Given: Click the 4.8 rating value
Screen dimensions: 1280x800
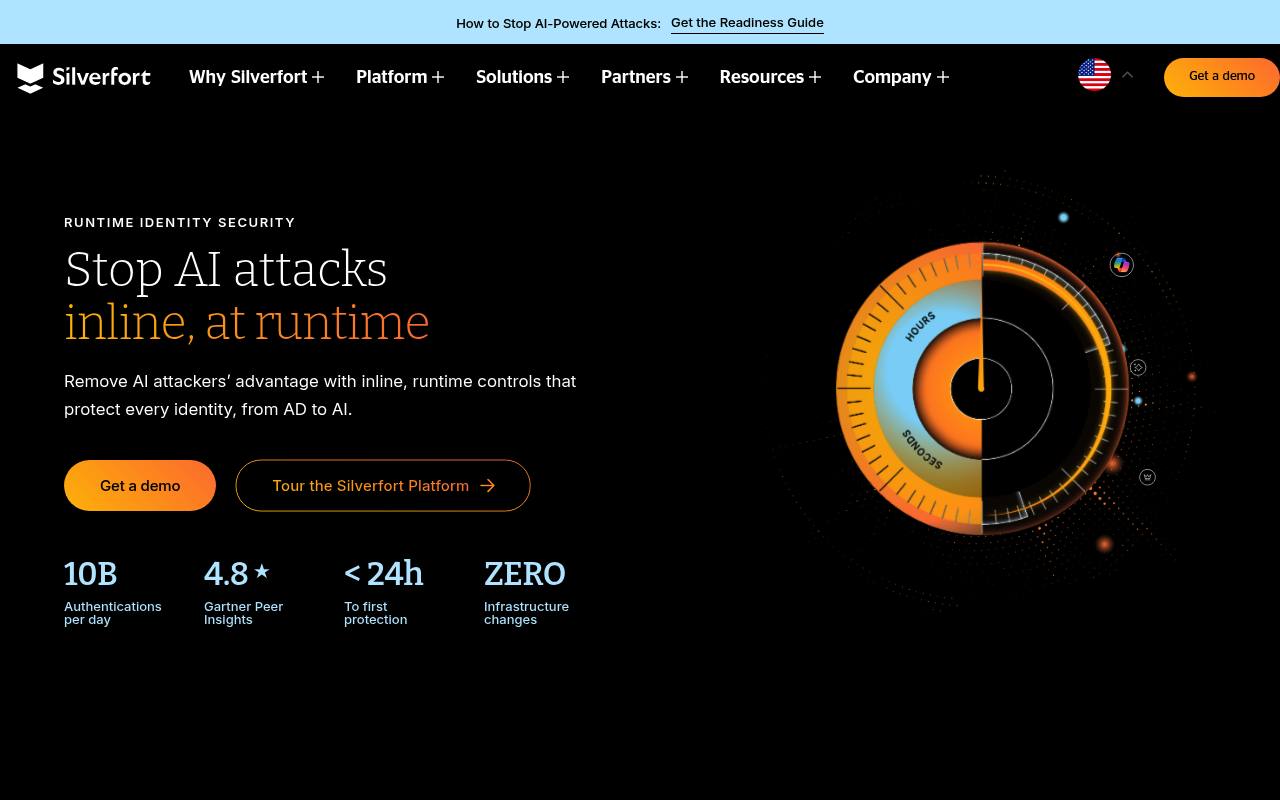Looking at the screenshot, I should click(226, 574).
